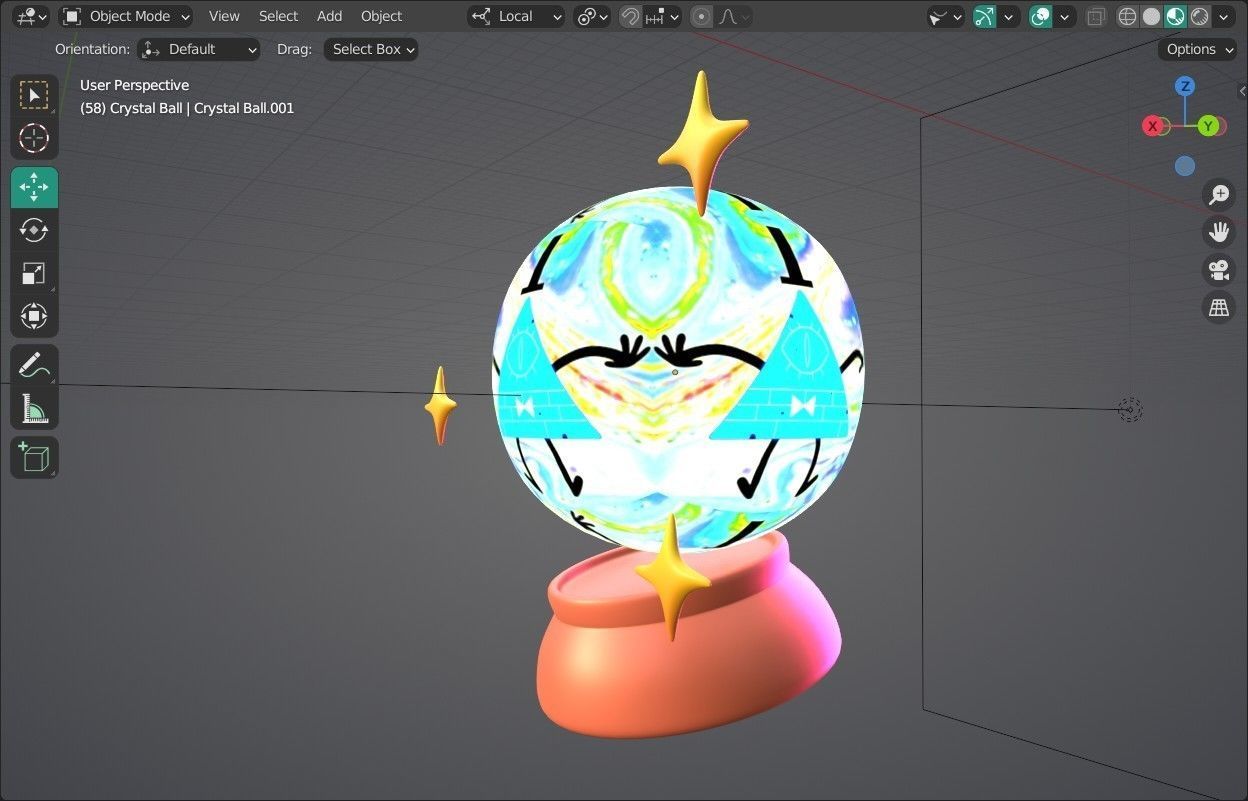Click the small left golden sparkle

[440, 405]
